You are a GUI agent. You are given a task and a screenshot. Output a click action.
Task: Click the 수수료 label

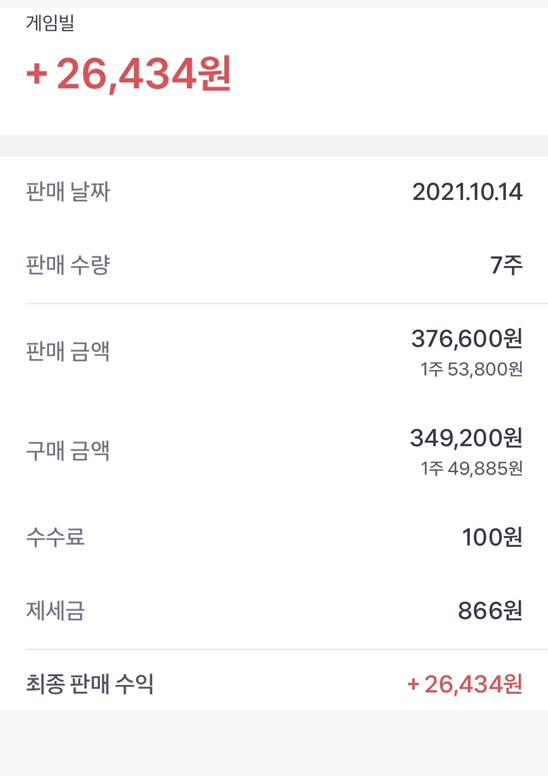(55, 537)
